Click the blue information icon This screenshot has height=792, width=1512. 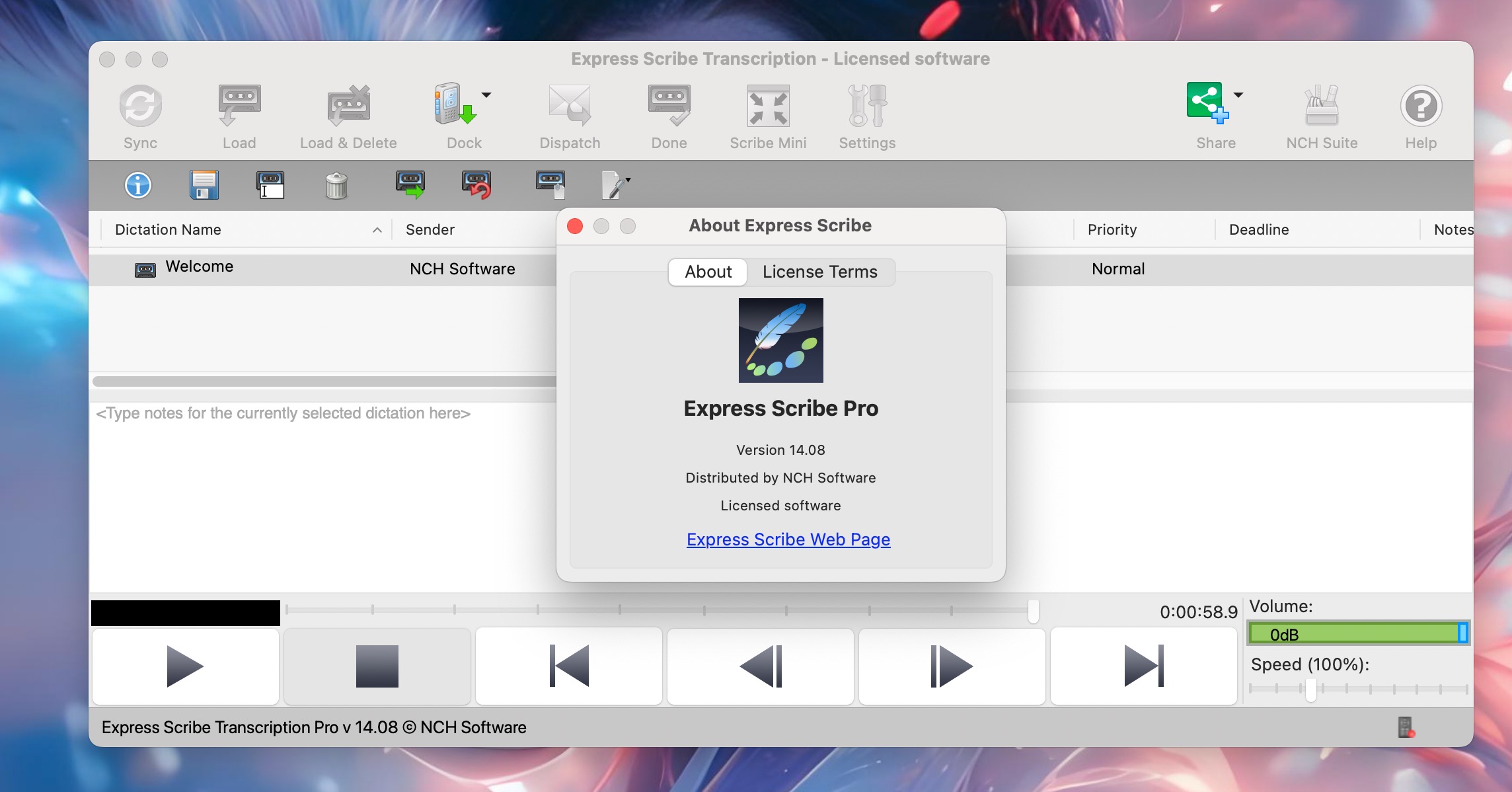pos(138,185)
